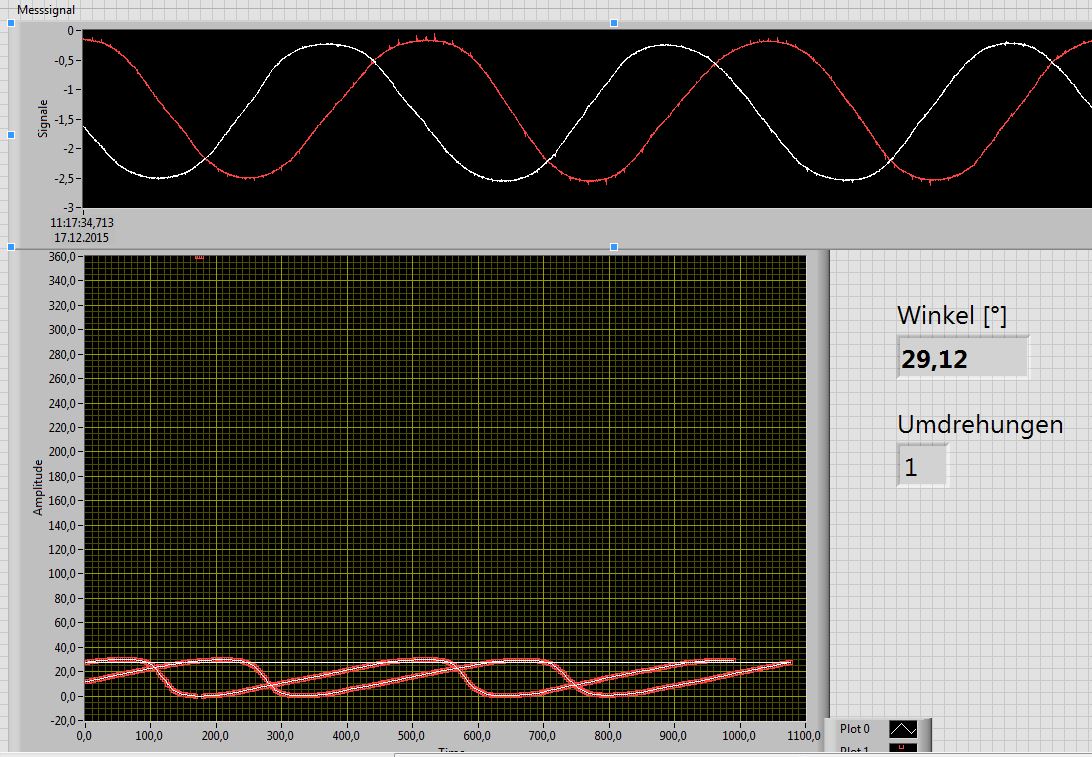The height and width of the screenshot is (757, 1092).
Task: Select the Umdrehungen value field
Action: [x=921, y=466]
